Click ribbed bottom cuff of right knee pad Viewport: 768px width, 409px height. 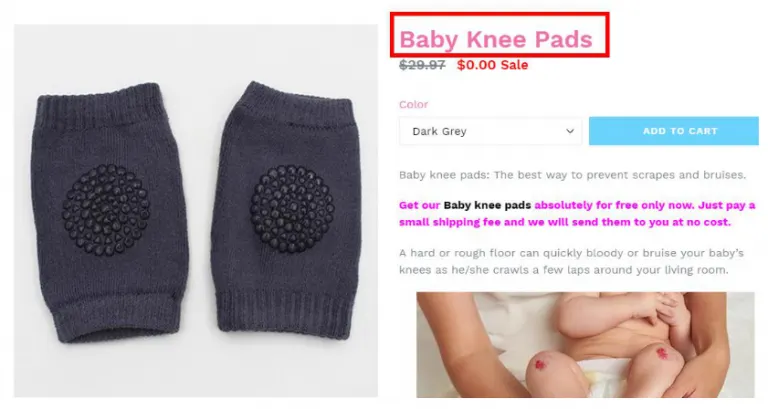pyautogui.click(x=284, y=313)
